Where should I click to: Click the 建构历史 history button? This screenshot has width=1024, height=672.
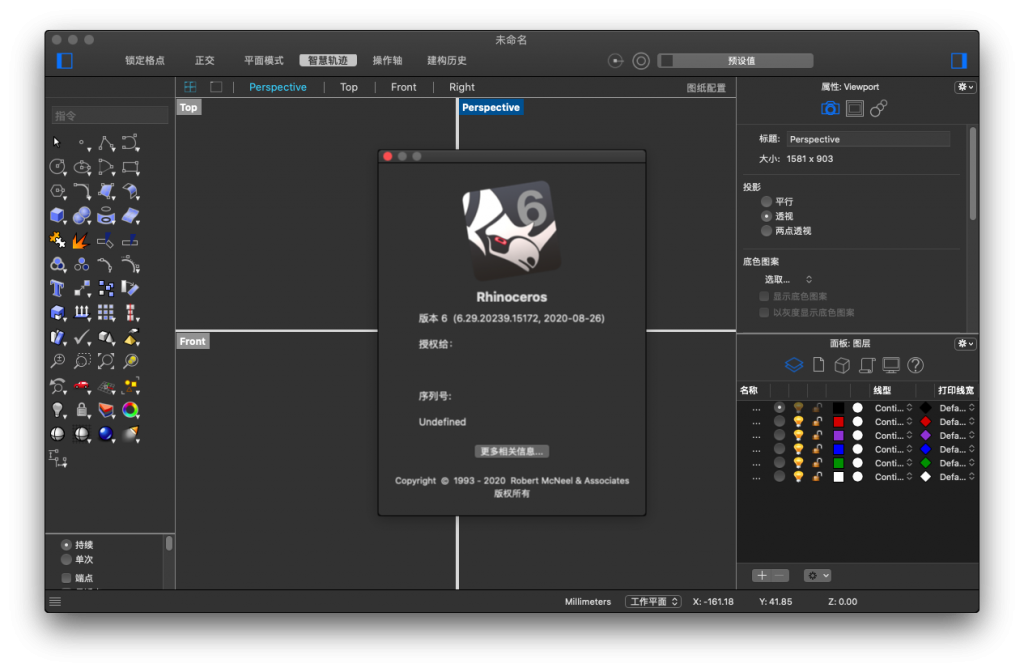447,60
